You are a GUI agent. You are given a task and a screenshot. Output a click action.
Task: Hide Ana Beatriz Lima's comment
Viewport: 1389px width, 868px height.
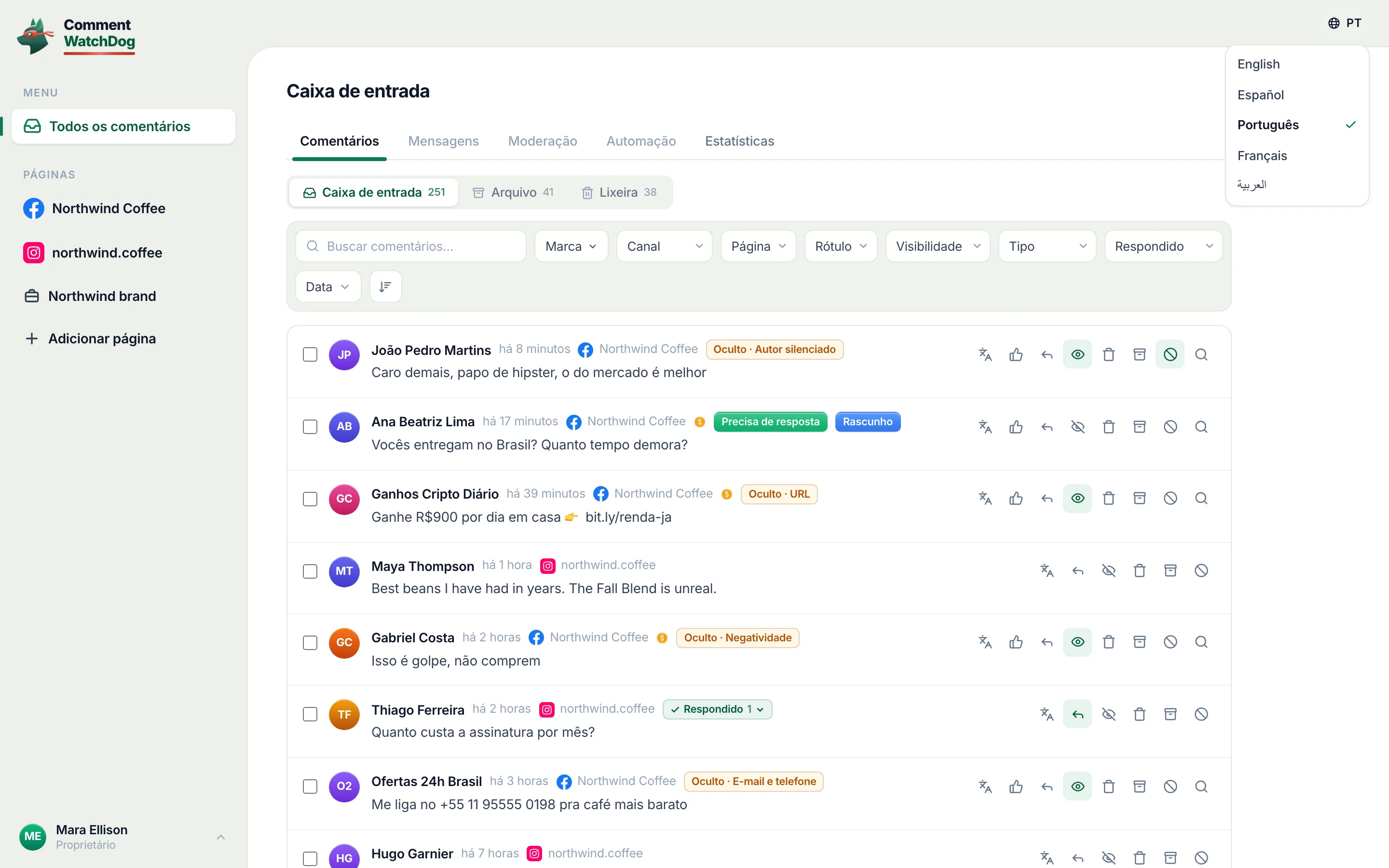(x=1077, y=427)
